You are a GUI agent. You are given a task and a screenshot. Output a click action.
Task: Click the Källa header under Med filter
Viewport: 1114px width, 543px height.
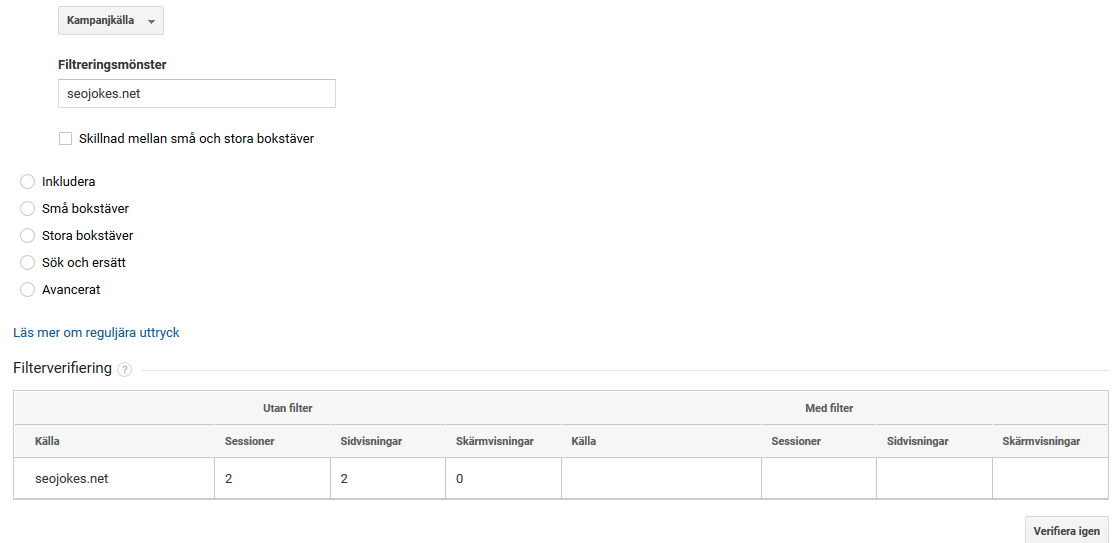click(583, 441)
